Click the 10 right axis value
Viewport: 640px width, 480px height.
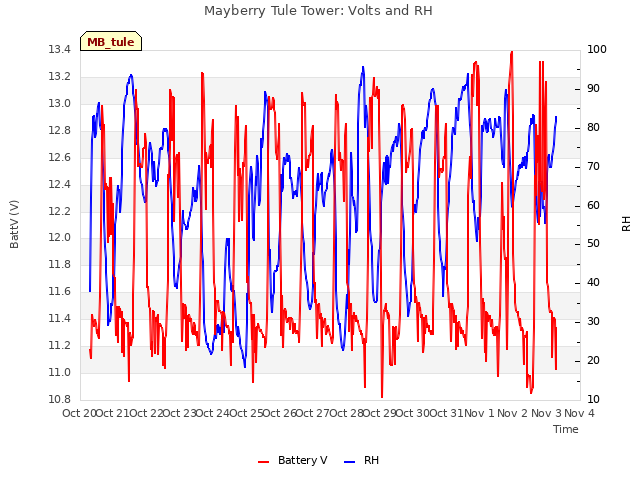[x=593, y=399]
